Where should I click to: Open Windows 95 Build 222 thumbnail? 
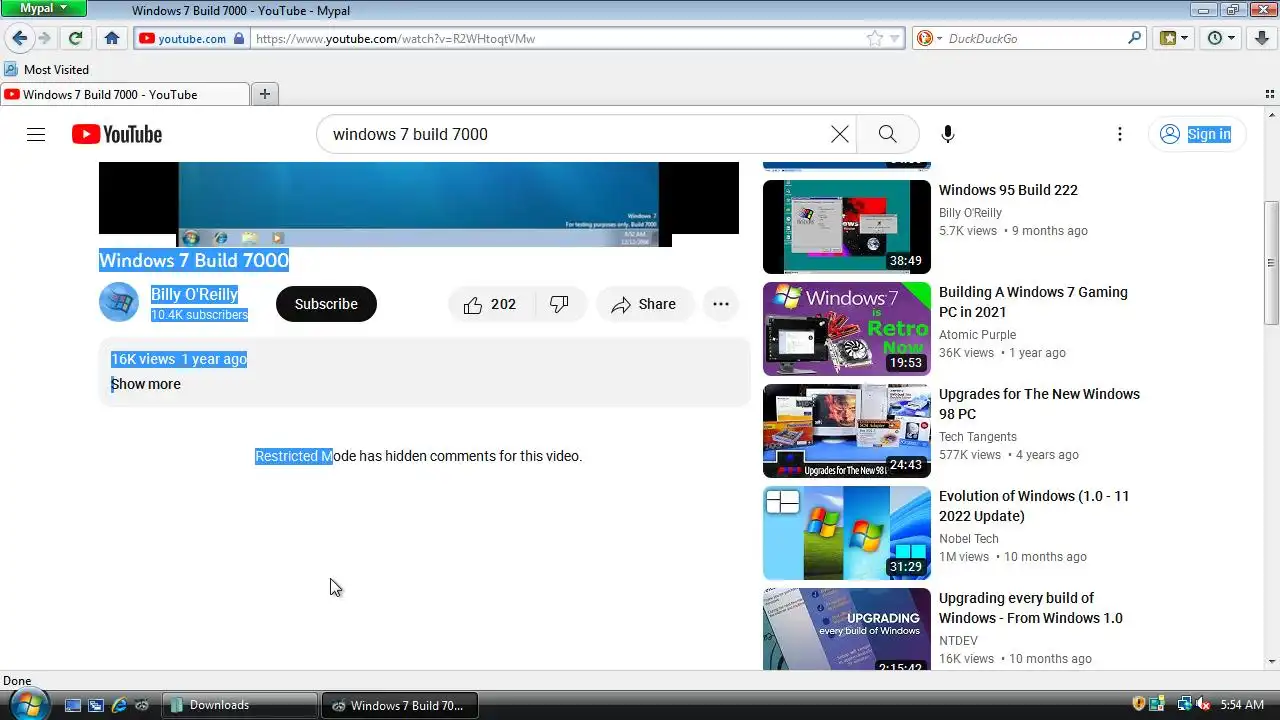click(x=847, y=227)
